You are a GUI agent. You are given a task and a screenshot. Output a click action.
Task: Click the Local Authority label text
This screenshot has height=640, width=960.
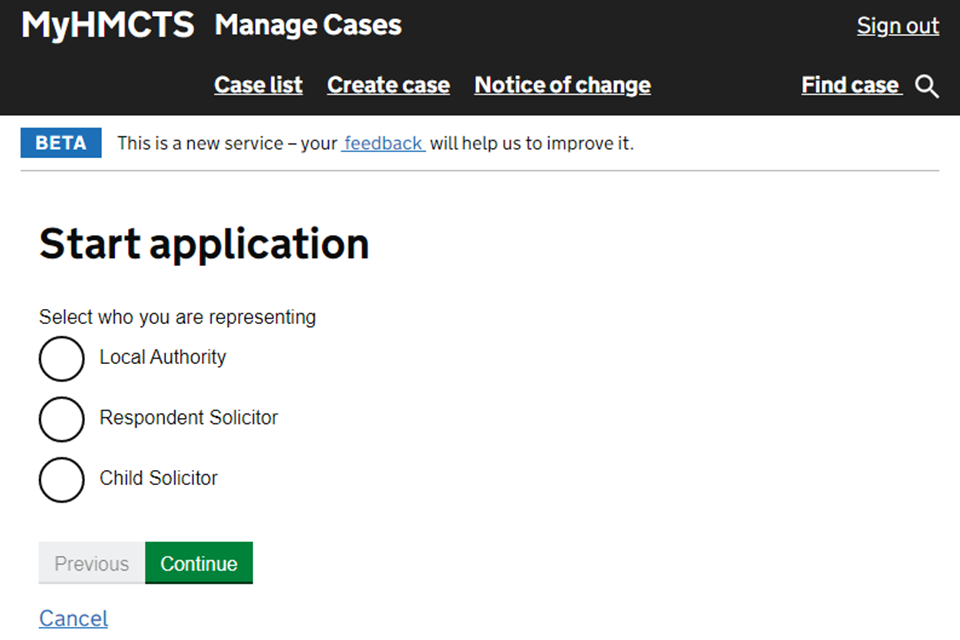(x=163, y=358)
